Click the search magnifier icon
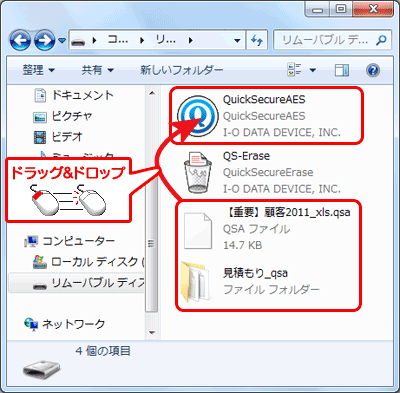 click(381, 40)
